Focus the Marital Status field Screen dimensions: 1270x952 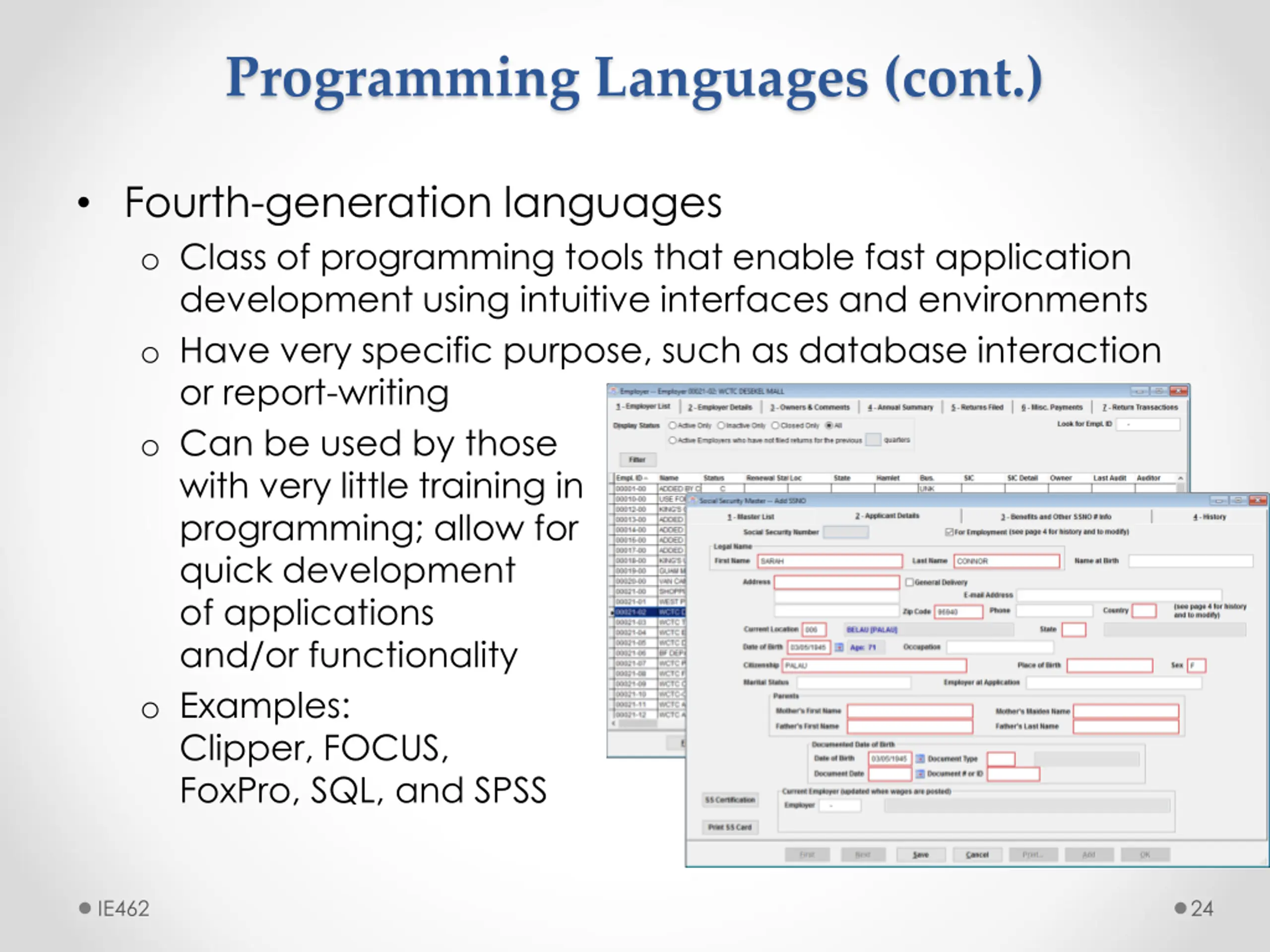[x=853, y=682]
